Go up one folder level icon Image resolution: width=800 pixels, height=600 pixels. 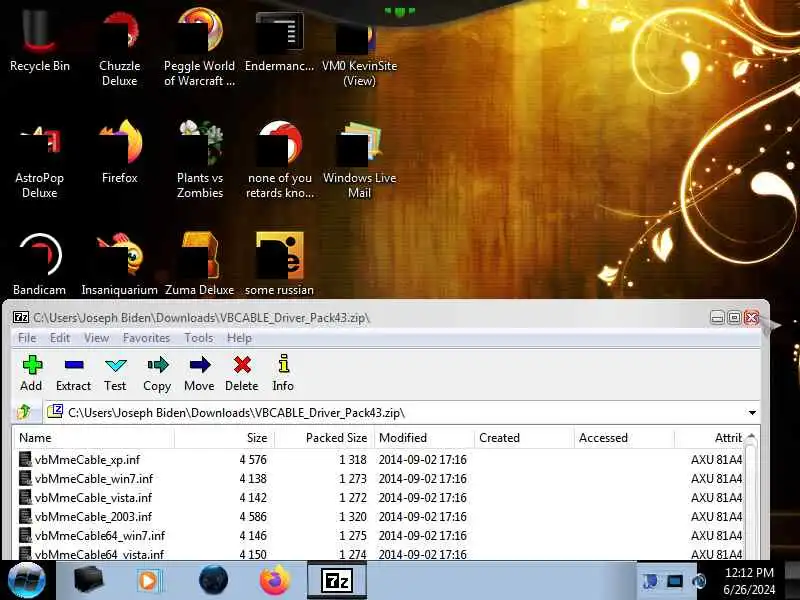(x=24, y=412)
